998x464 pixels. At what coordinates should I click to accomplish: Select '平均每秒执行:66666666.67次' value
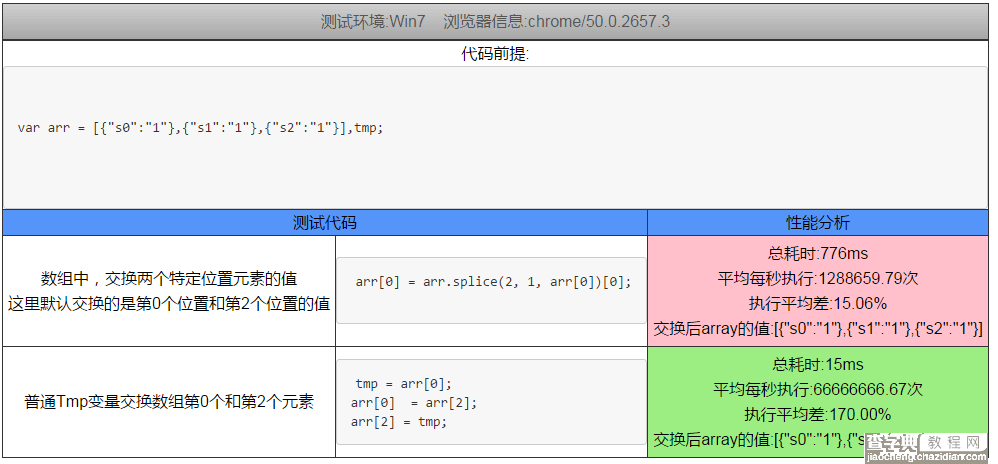pyautogui.click(x=818, y=389)
